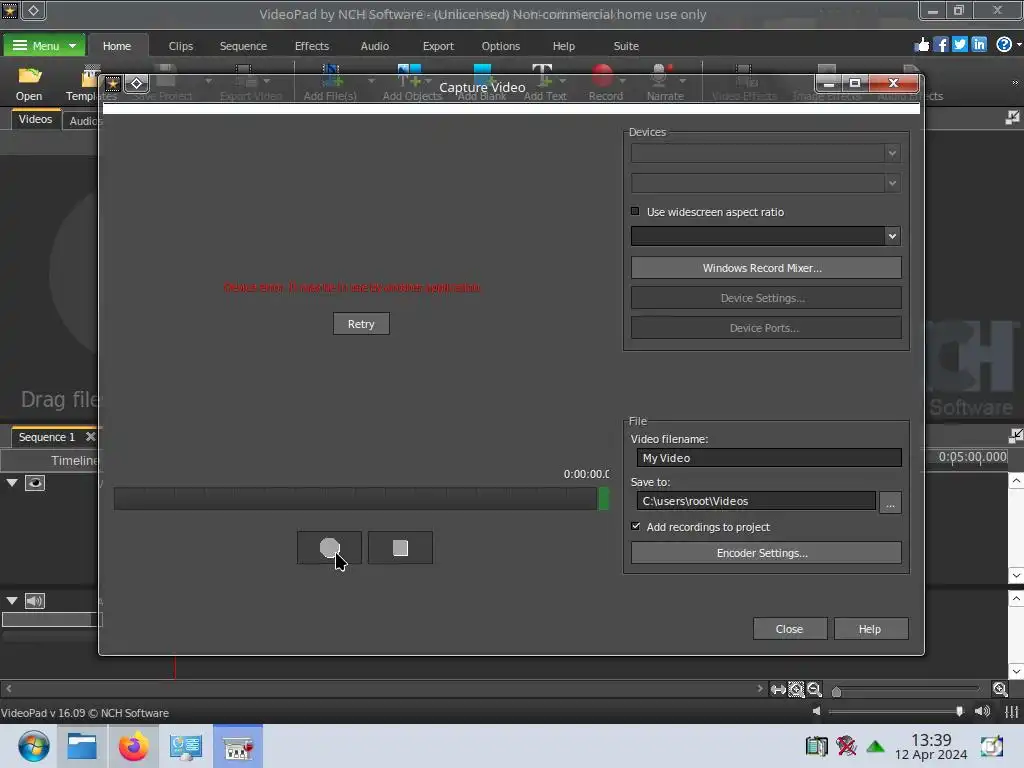This screenshot has height=768, width=1024.
Task: Open the Export ribbon tab
Action: (x=438, y=46)
